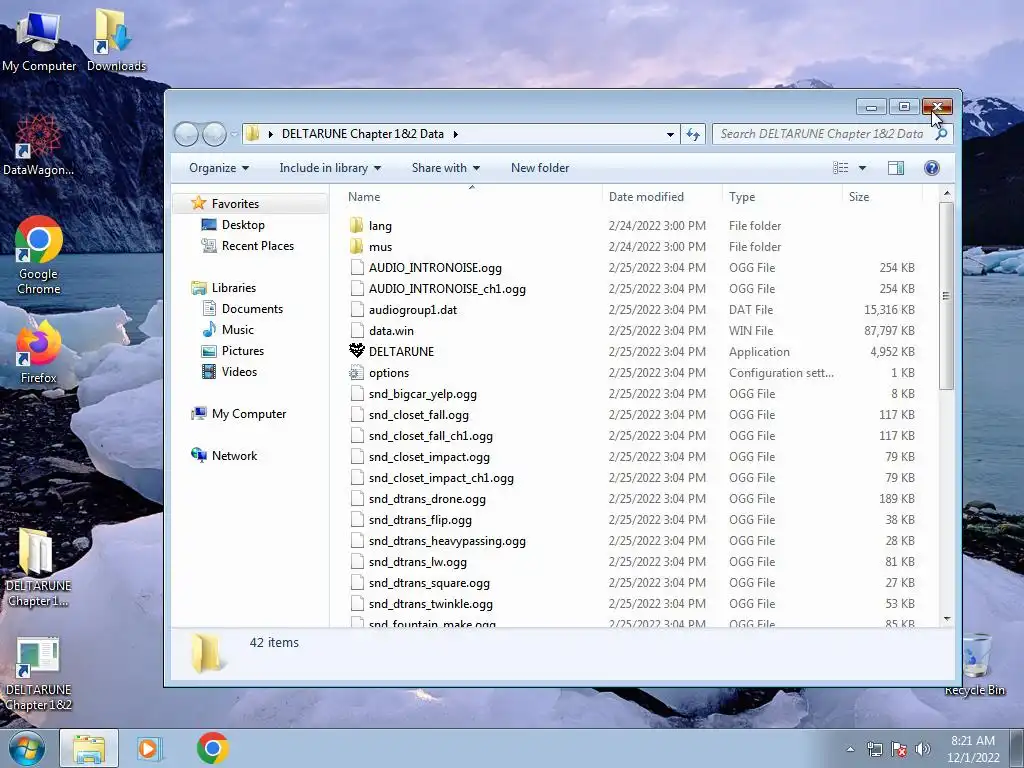Sort by the Type column header

point(782,197)
